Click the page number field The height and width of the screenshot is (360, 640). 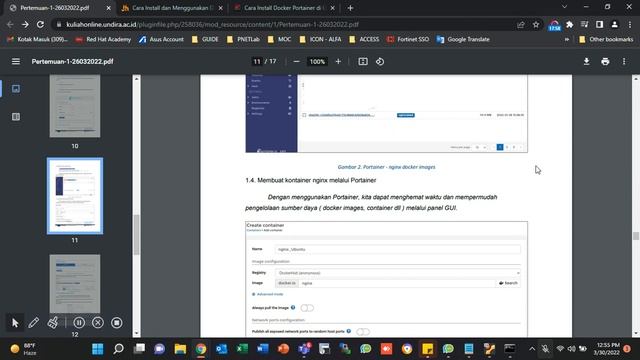coord(257,62)
